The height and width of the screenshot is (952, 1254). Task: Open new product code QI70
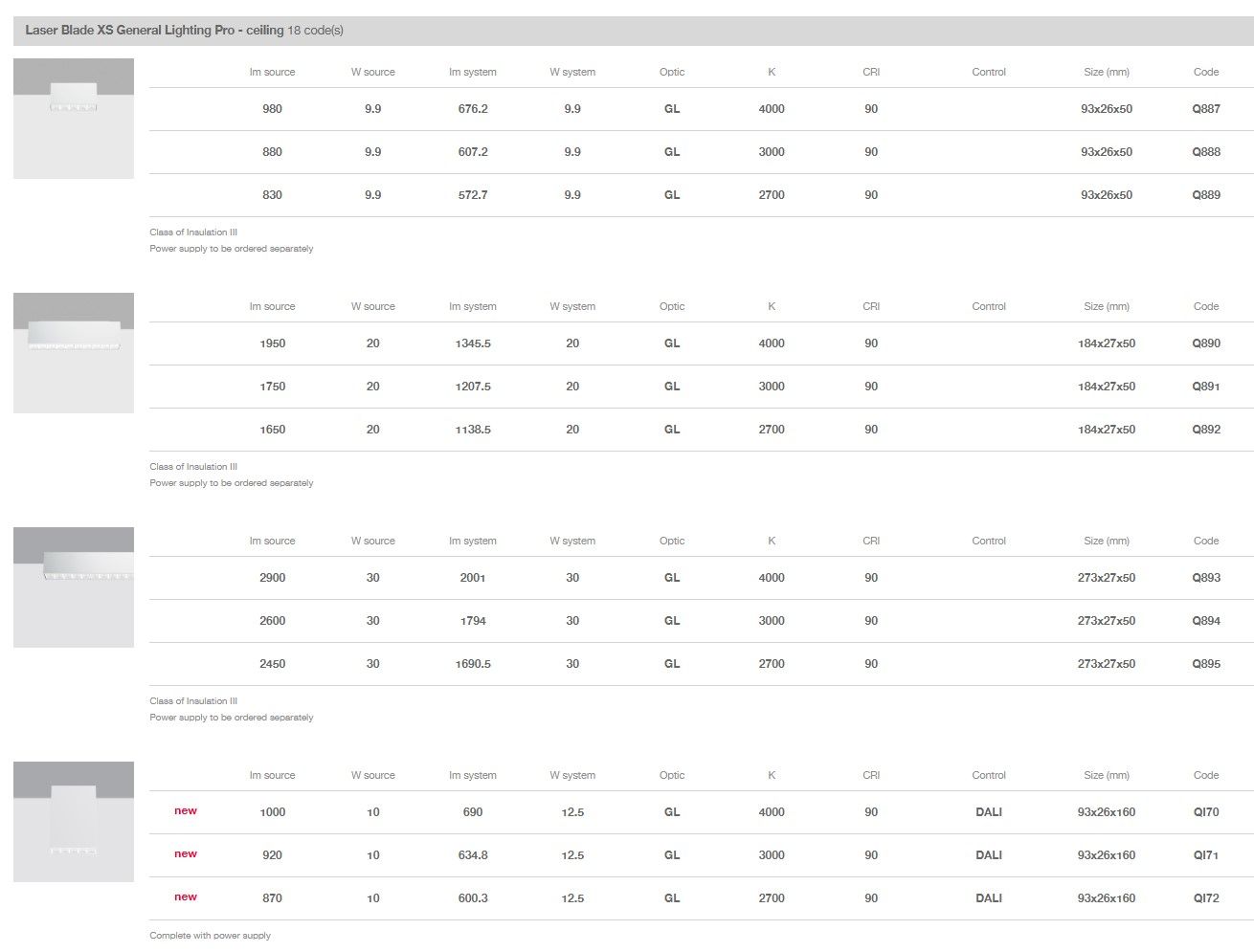pyautogui.click(x=1205, y=812)
